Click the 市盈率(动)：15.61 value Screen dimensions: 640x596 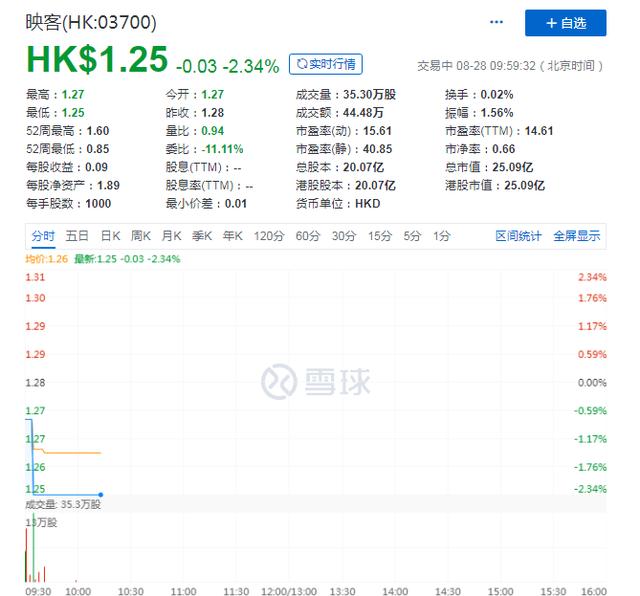[344, 131]
